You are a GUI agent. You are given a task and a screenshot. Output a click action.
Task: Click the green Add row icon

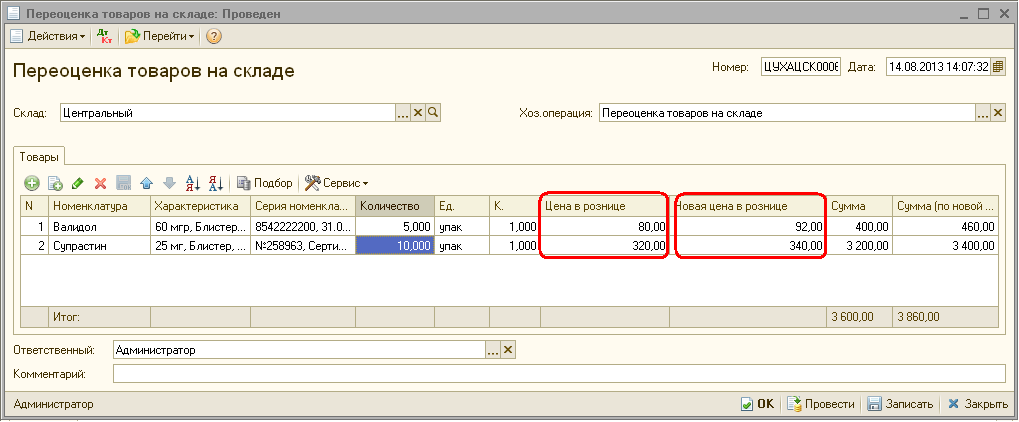[x=32, y=183]
